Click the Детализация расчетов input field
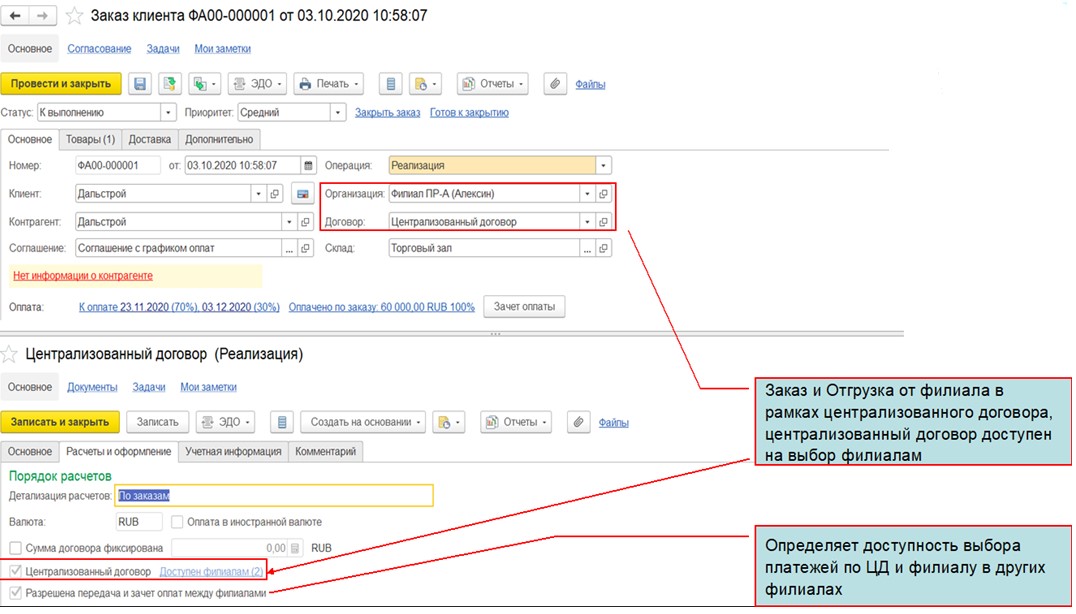Viewport: 1076px width, 614px height. pos(273,495)
